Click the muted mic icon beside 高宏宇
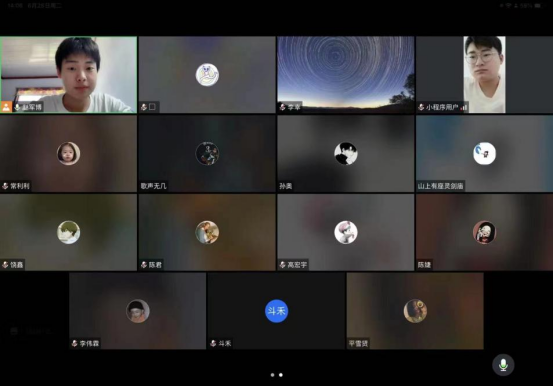 point(283,265)
